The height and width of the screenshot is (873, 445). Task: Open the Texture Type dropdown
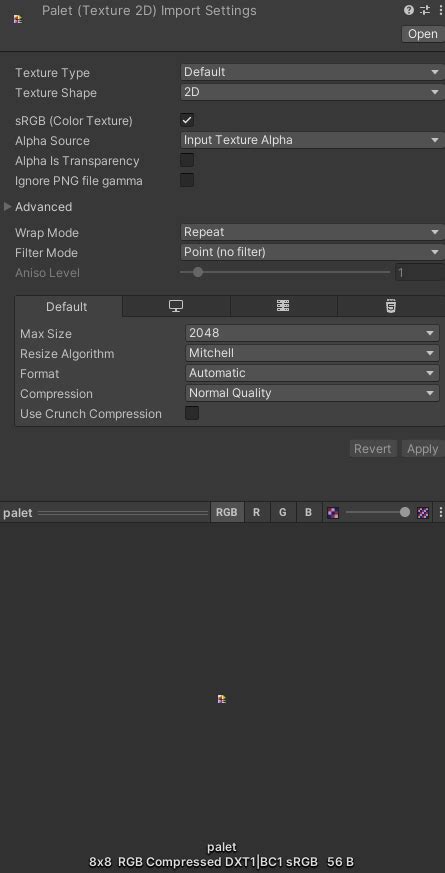(312, 72)
